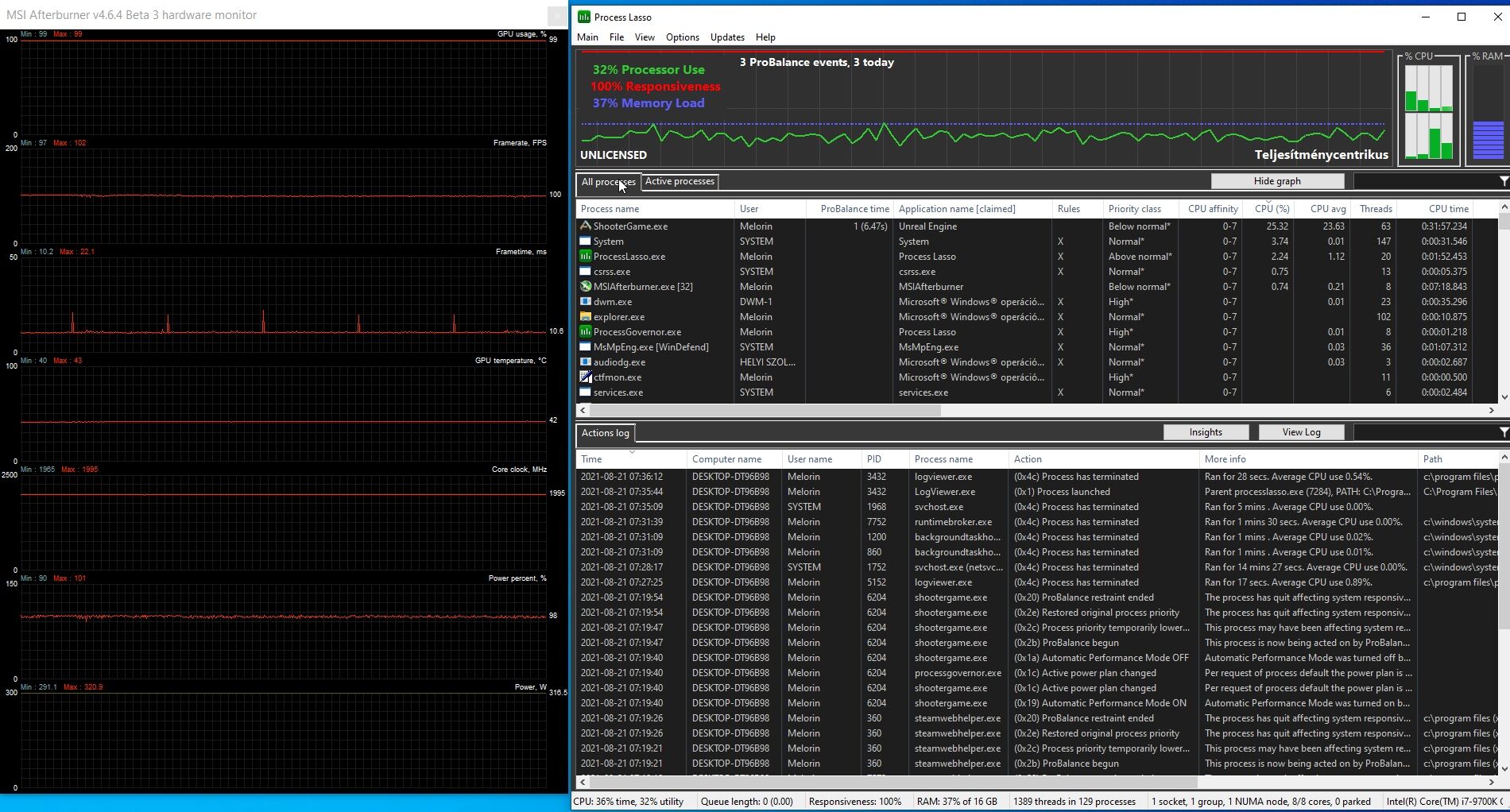Switch to the Active processes tab

pyautogui.click(x=679, y=181)
